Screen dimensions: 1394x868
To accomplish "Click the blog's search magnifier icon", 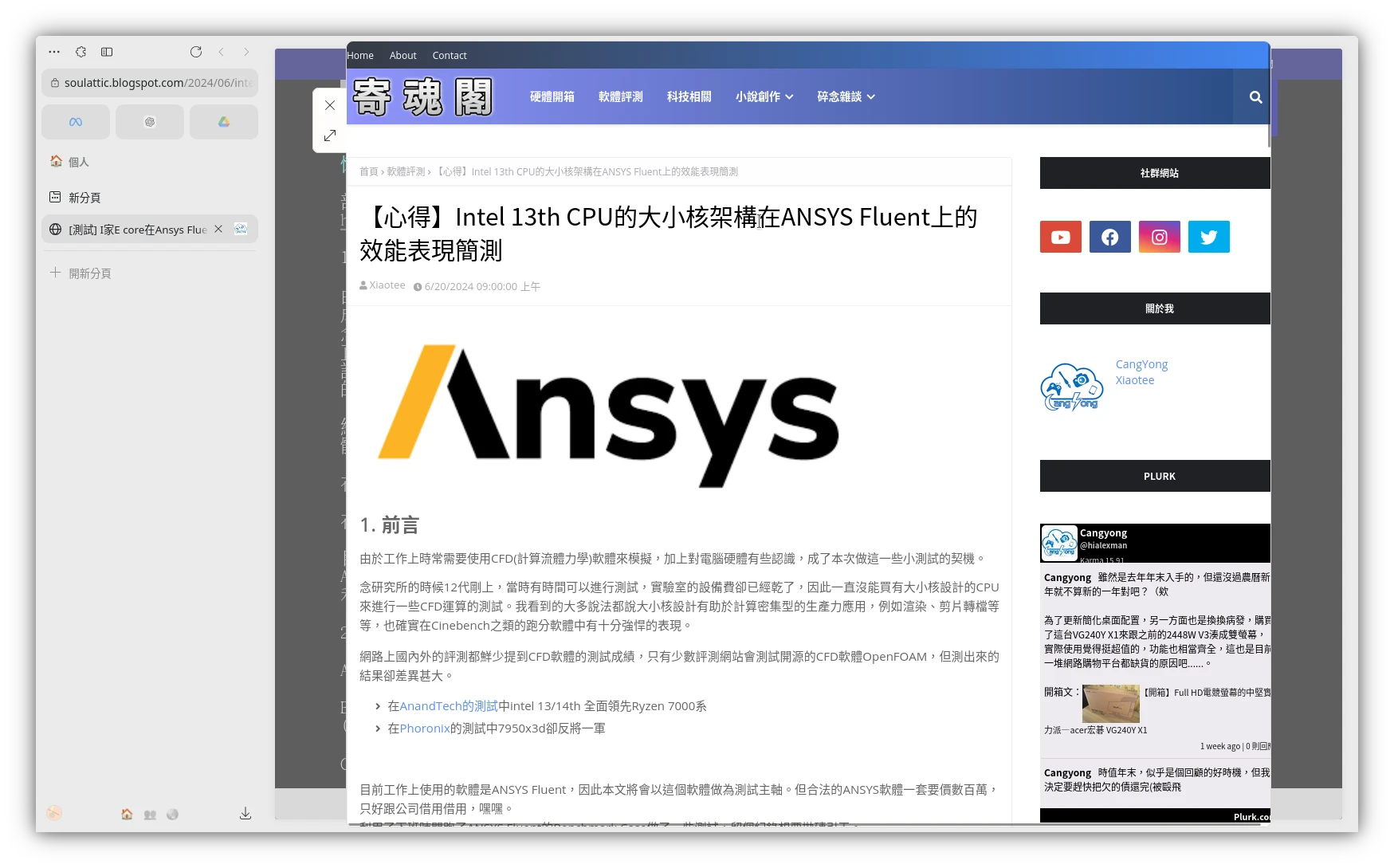I will click(1255, 97).
